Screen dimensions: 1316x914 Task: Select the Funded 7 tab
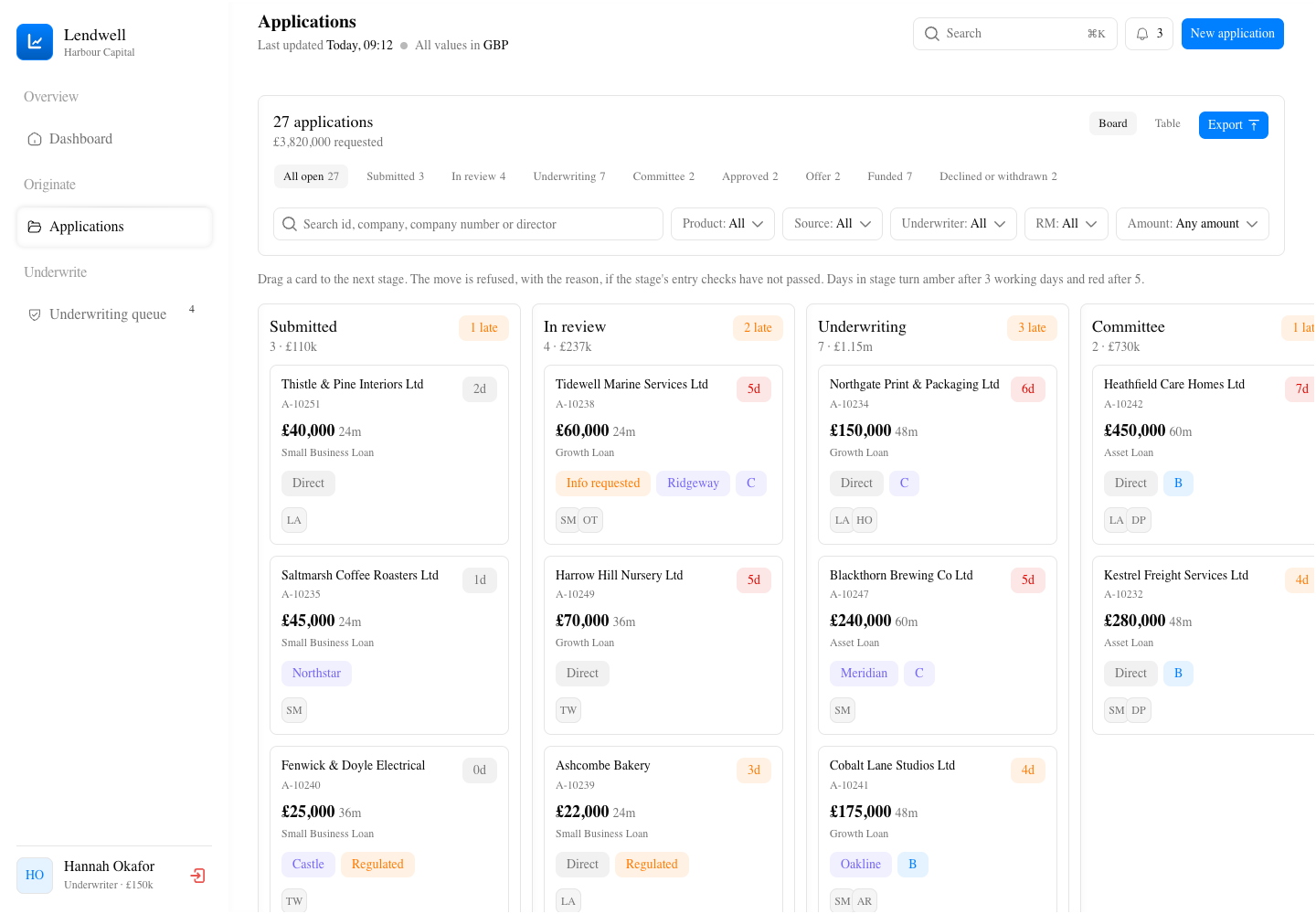click(889, 176)
